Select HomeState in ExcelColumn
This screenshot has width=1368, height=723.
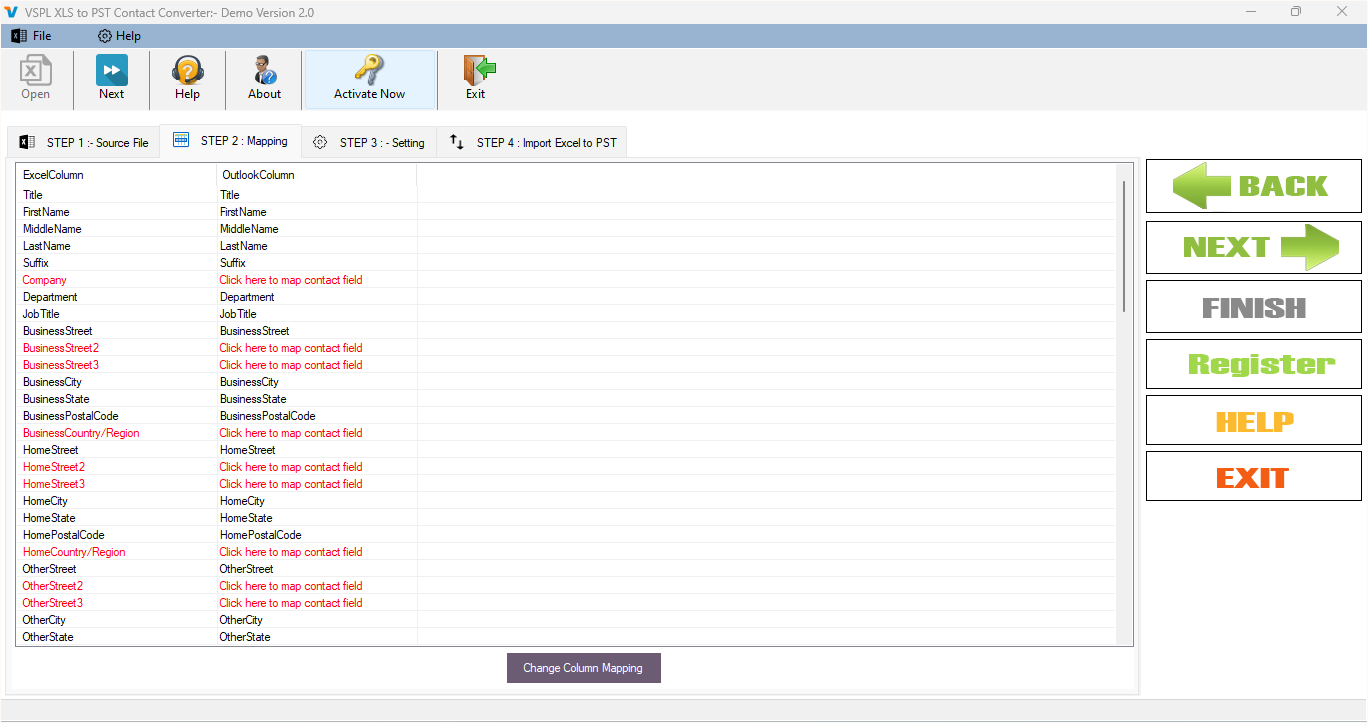pos(49,518)
